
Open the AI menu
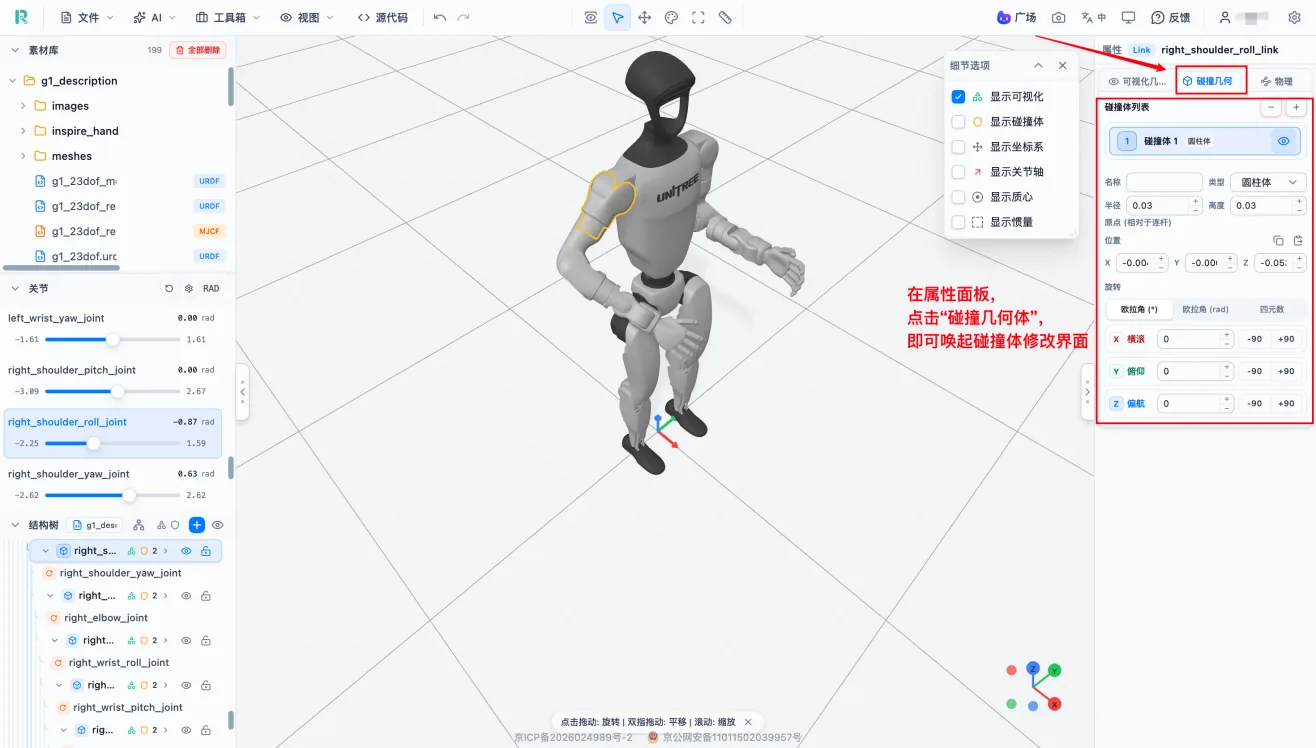coord(154,18)
